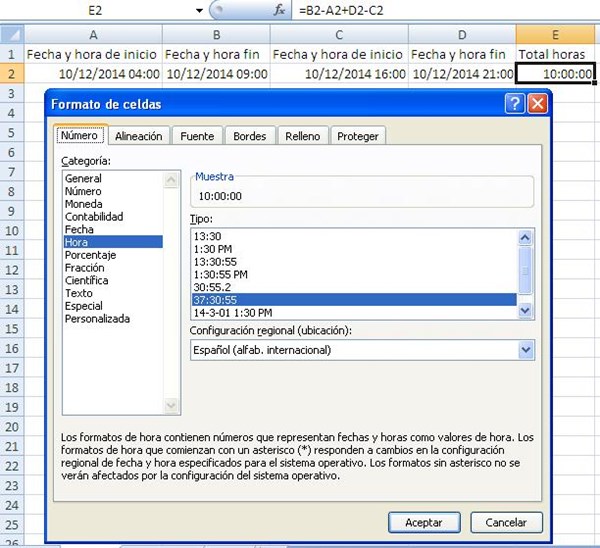This screenshot has height=548, width=600.
Task: Click the Tipo list scrollbar thumb
Action: [525, 270]
